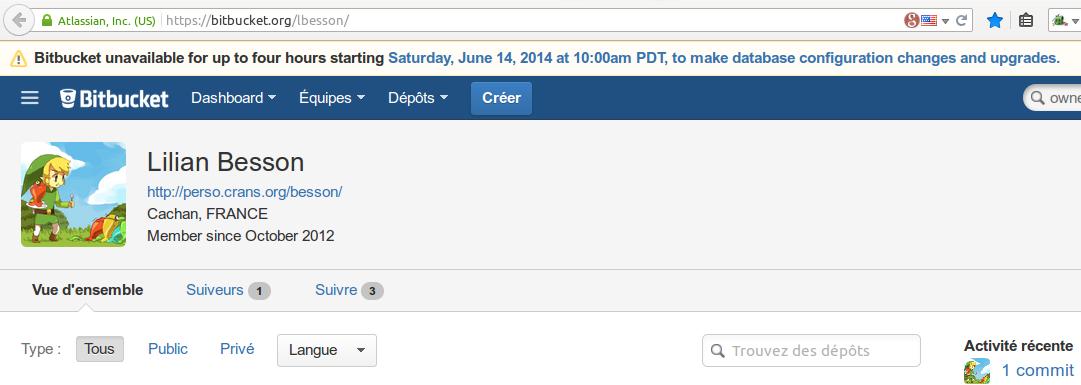The height and width of the screenshot is (385, 1081).
Task: Click the Créer button
Action: (501, 98)
